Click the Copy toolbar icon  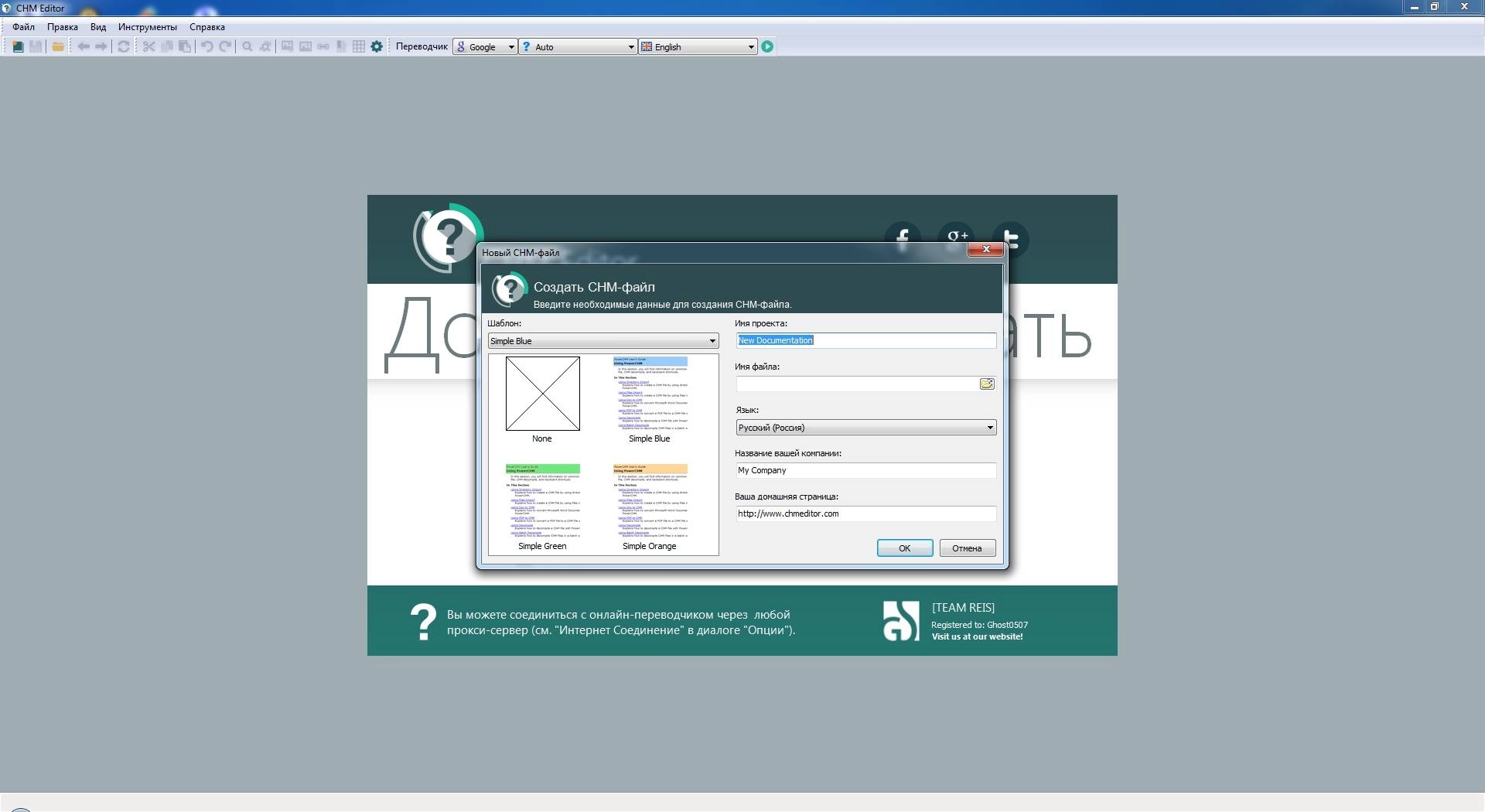[167, 46]
